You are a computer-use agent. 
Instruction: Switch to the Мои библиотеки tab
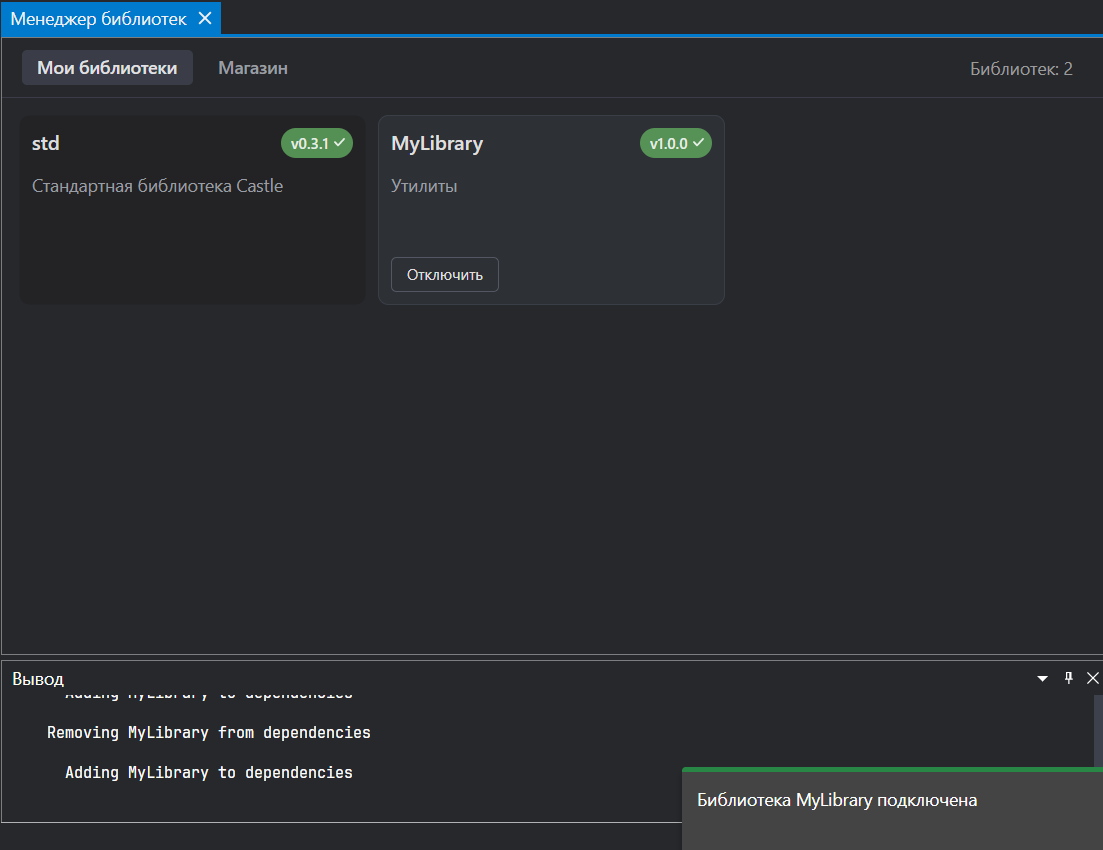point(107,68)
